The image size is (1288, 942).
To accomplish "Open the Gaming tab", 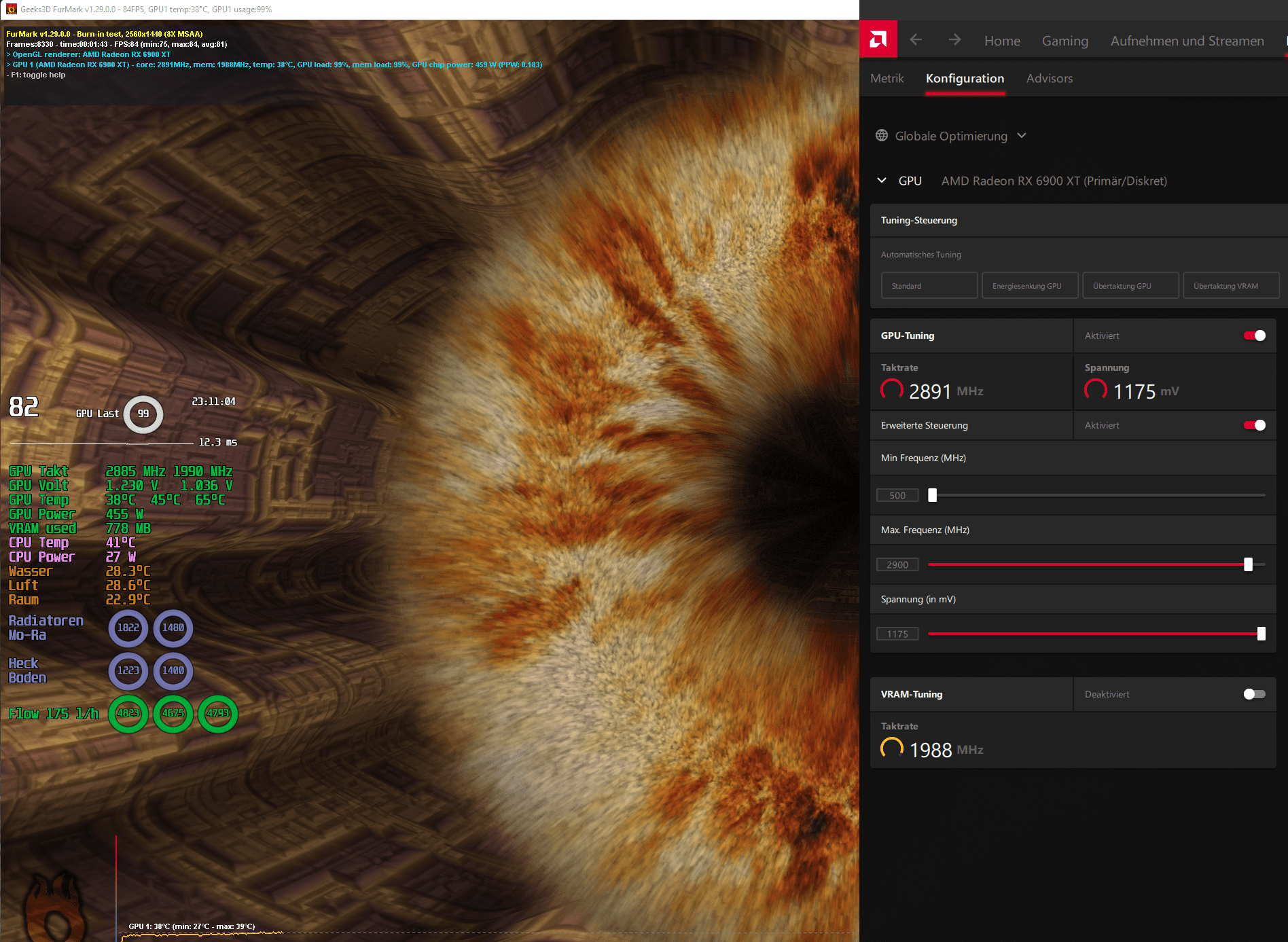I will [x=1065, y=41].
